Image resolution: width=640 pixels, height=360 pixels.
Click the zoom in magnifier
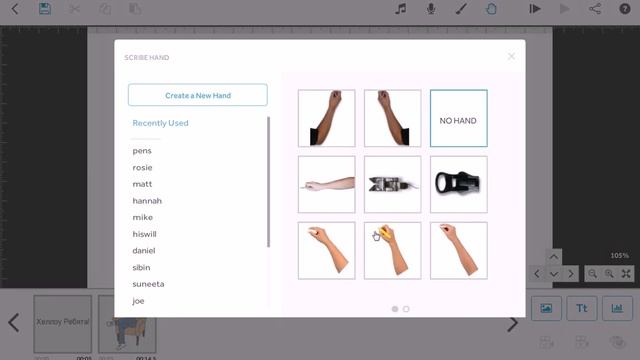coord(609,274)
